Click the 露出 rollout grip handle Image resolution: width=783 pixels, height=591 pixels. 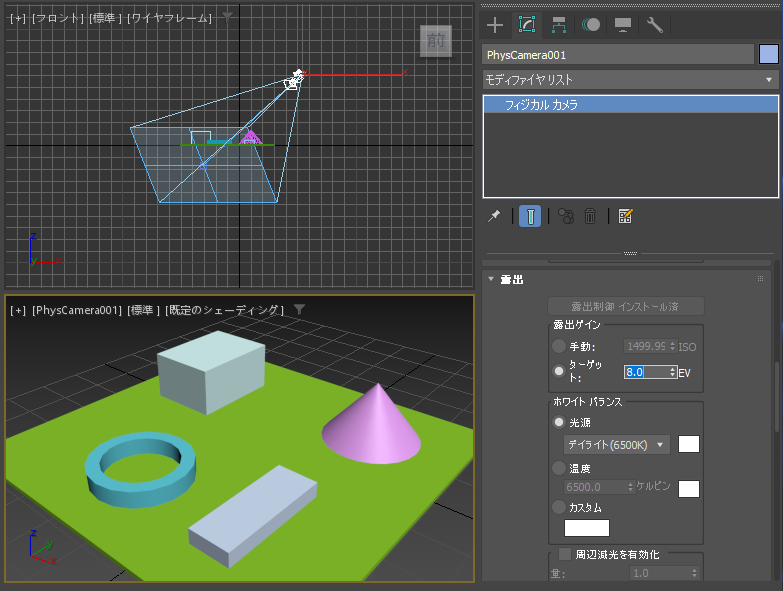[x=760, y=279]
